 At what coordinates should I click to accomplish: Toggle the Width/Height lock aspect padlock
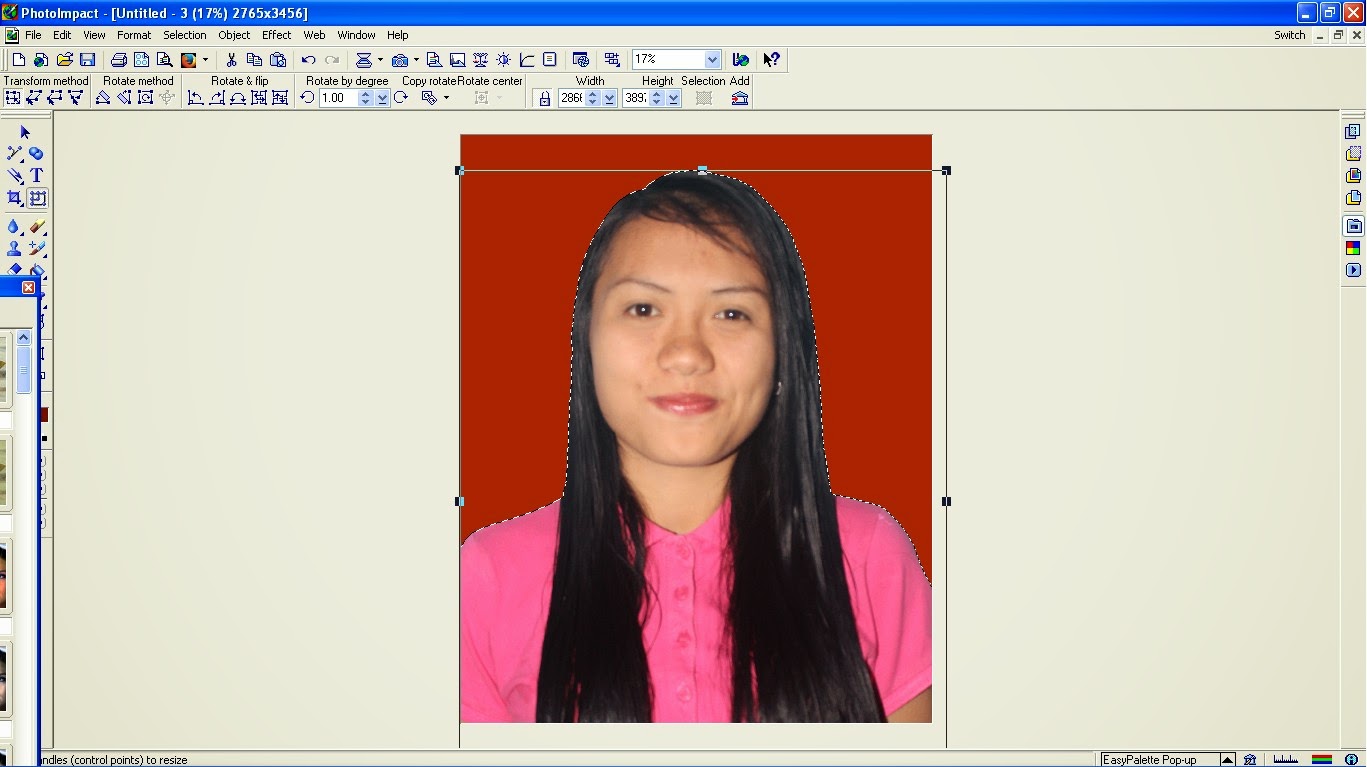coord(544,97)
